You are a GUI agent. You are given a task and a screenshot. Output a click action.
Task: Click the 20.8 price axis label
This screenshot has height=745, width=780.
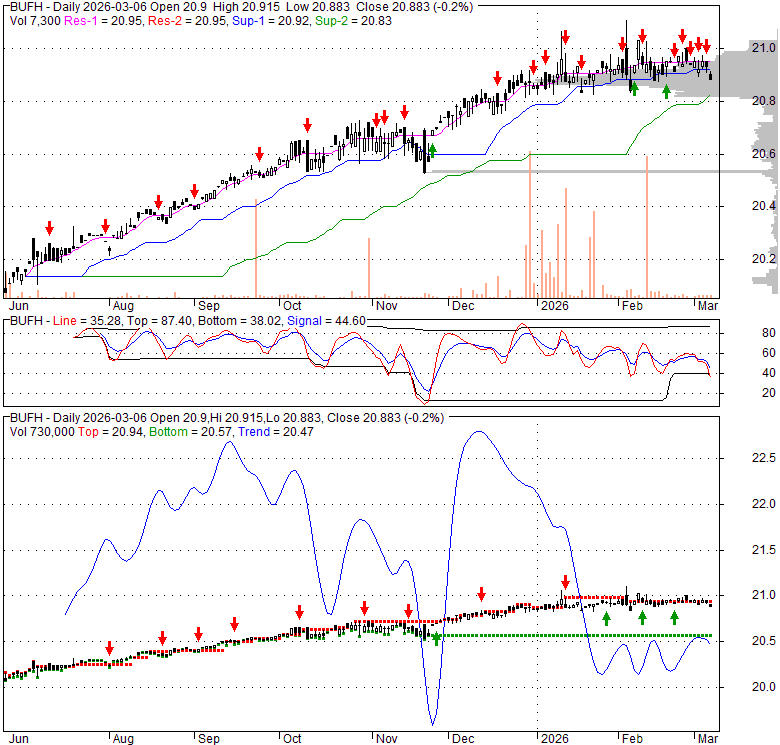764,101
